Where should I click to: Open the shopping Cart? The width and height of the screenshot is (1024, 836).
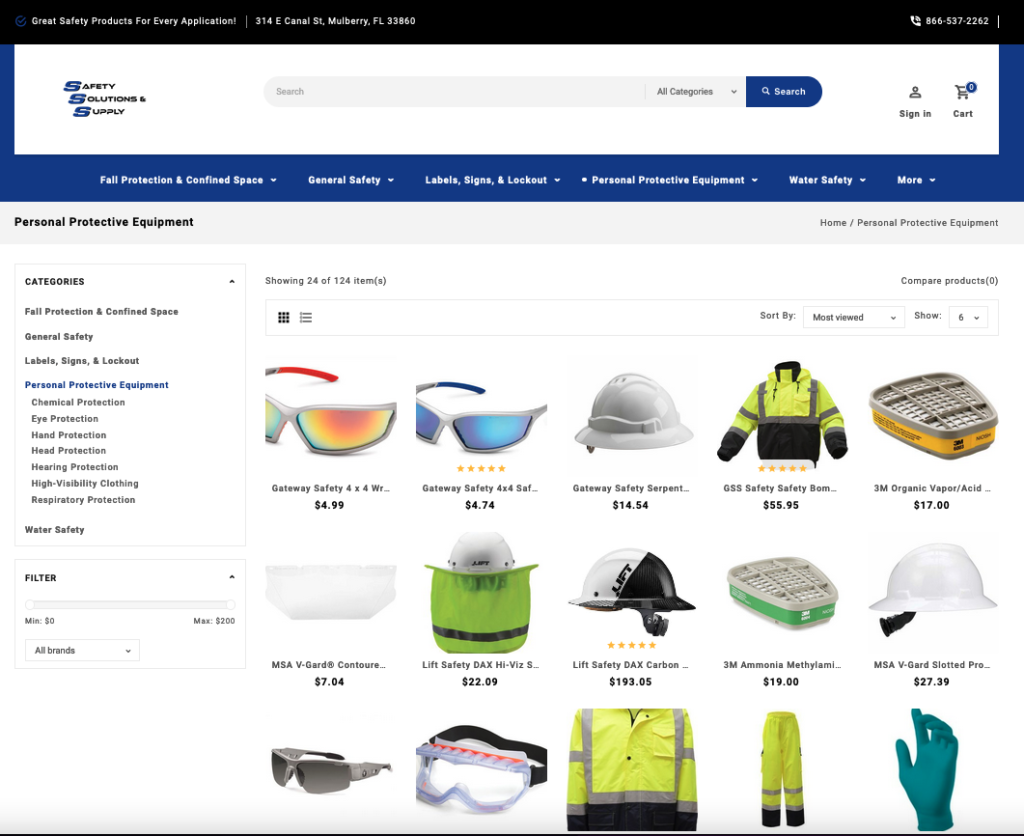click(961, 98)
